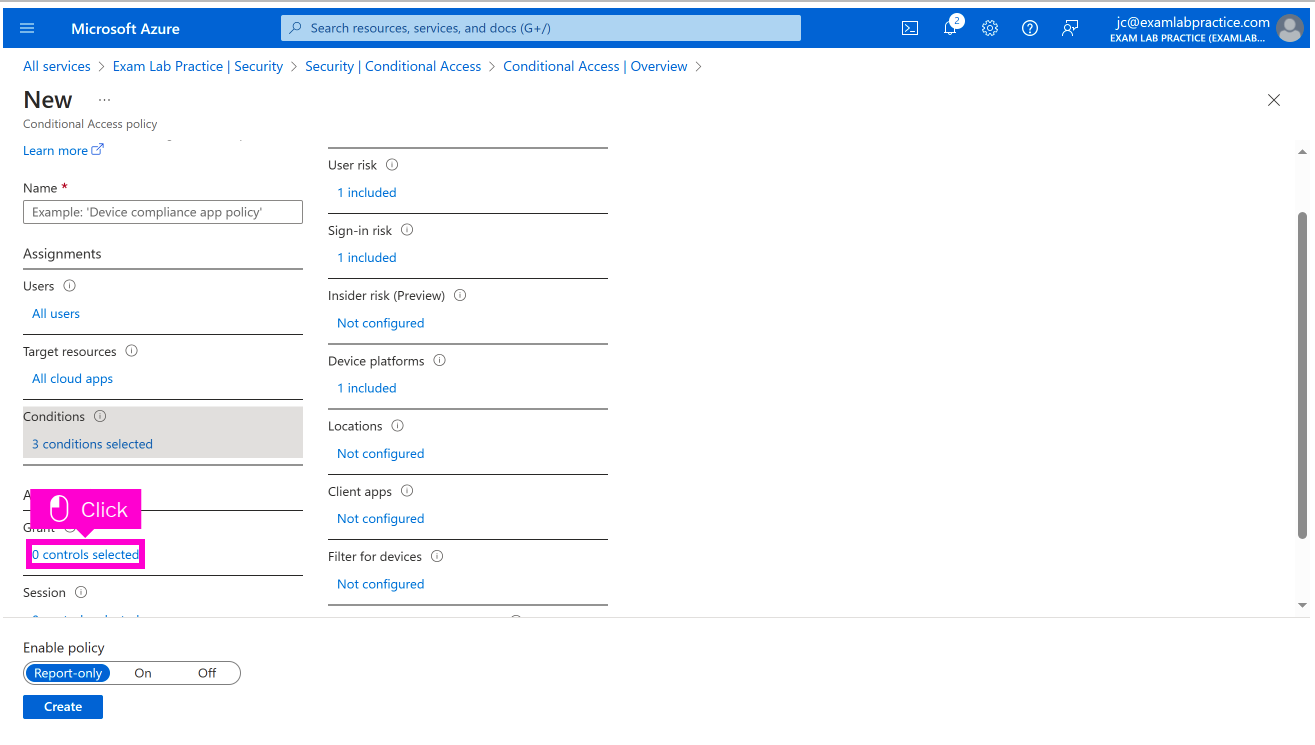The height and width of the screenshot is (745, 1315).
Task: Open the '3 conditions selected' section
Action: click(92, 444)
